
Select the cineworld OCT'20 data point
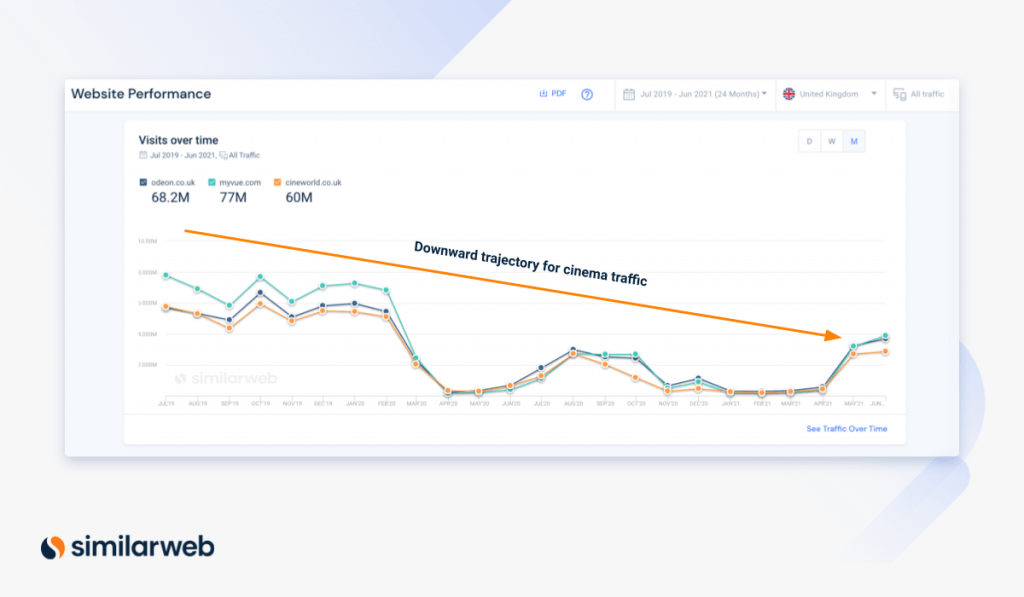click(x=635, y=378)
